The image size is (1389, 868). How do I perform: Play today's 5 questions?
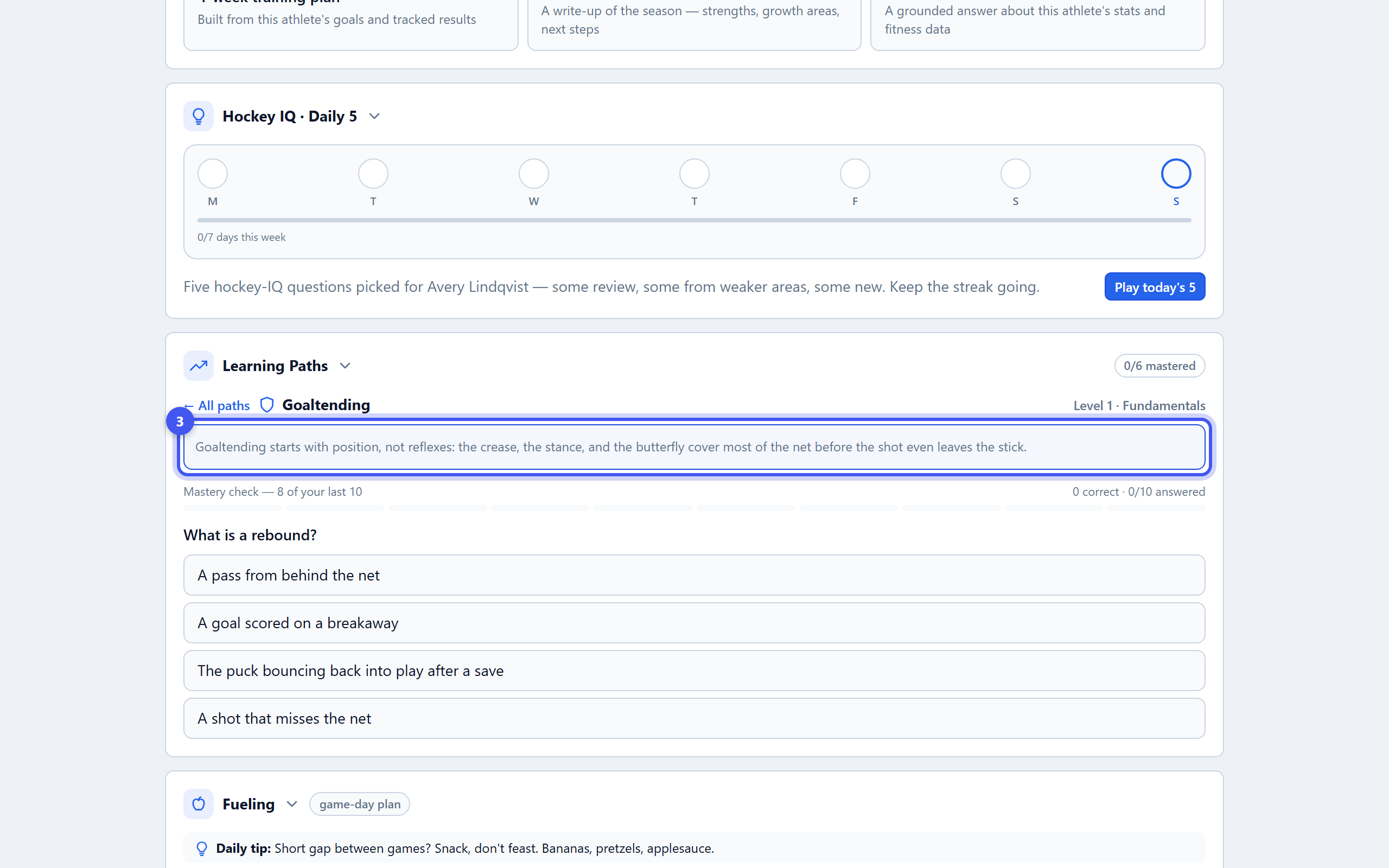pyautogui.click(x=1155, y=286)
